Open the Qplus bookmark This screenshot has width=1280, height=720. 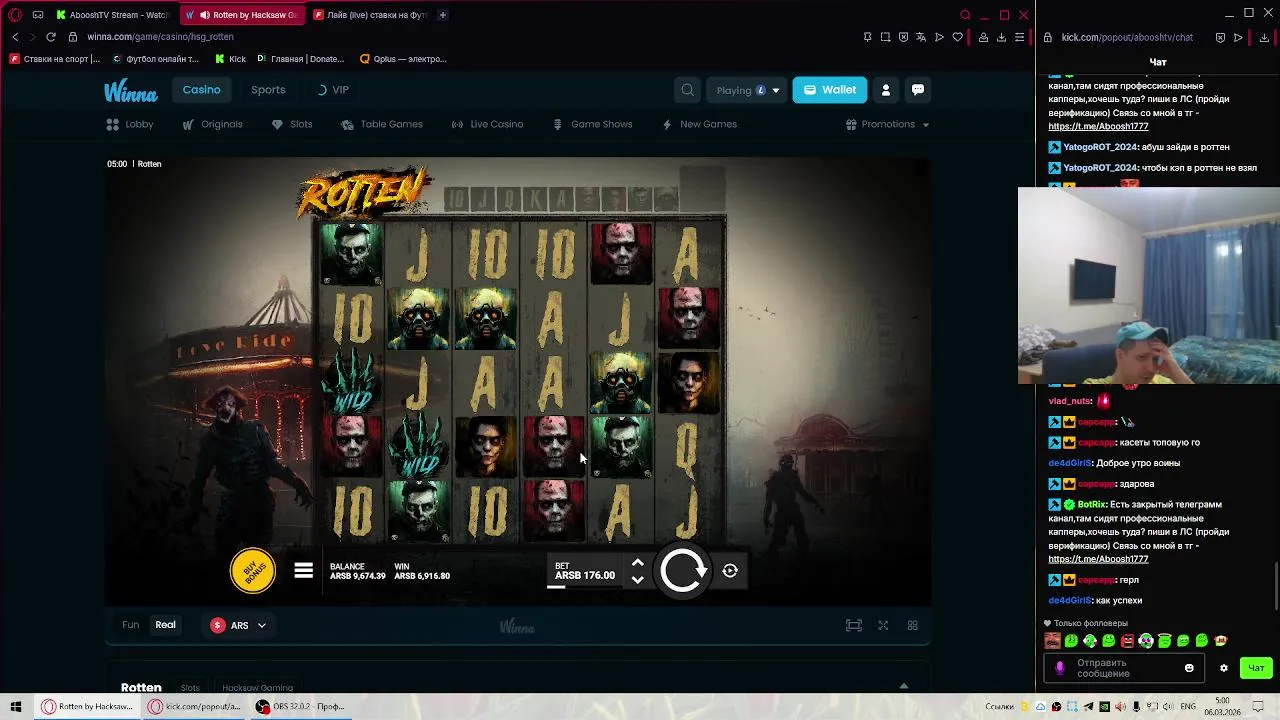pos(404,59)
